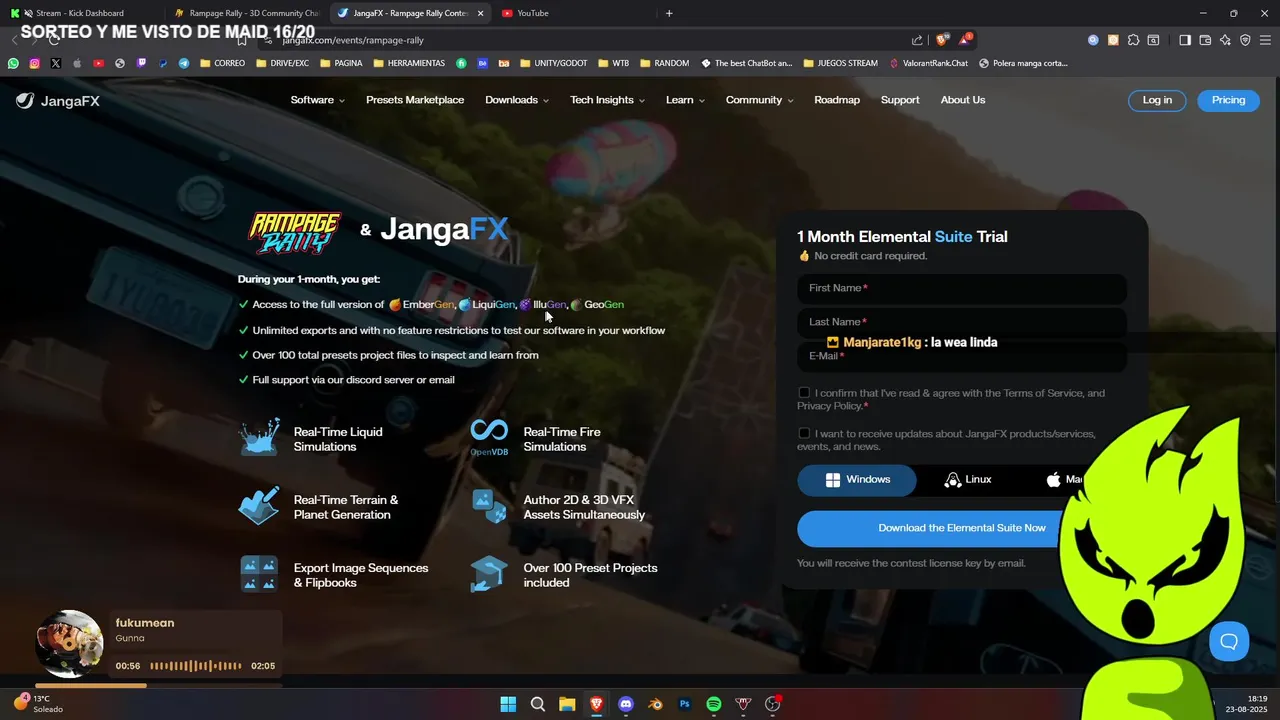Click the fukumean album art thumbnail

pyautogui.click(x=68, y=643)
